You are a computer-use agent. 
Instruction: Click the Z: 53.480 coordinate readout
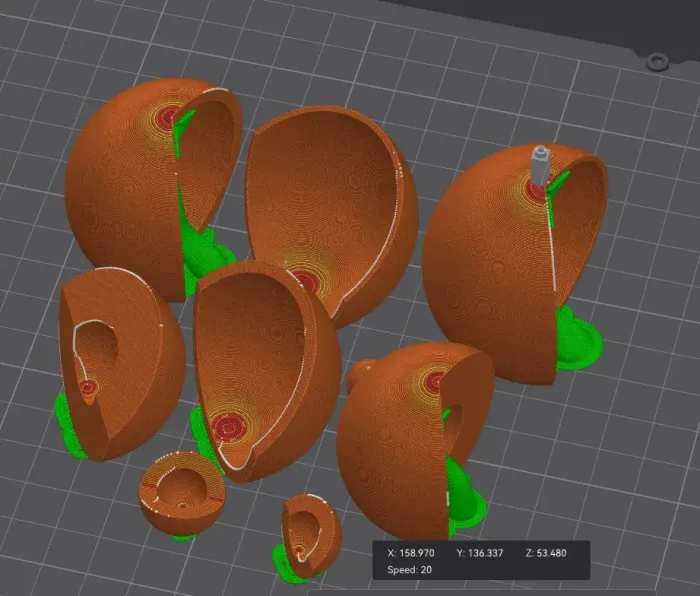[x=546, y=553]
